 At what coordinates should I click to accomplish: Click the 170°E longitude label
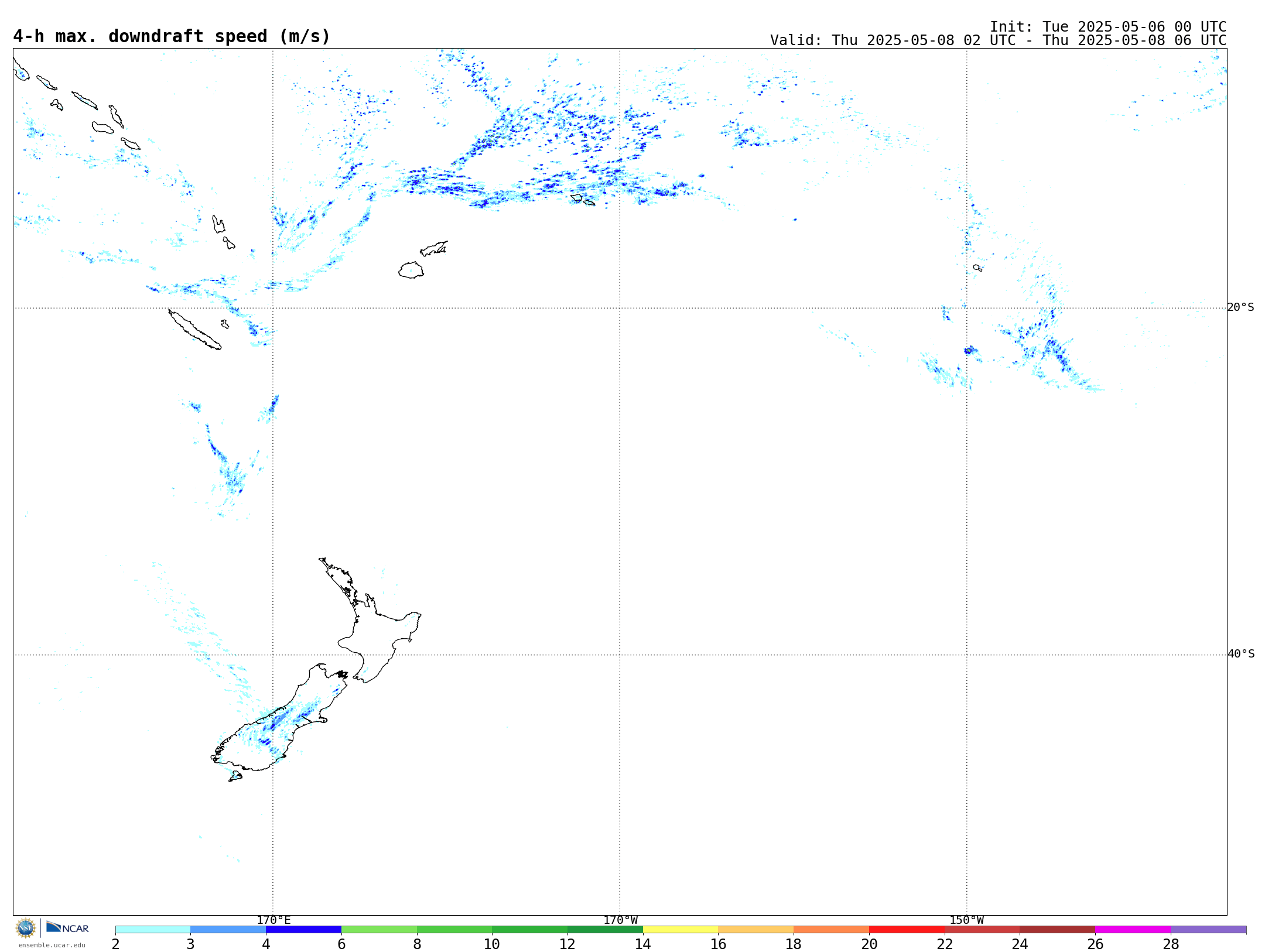273,920
